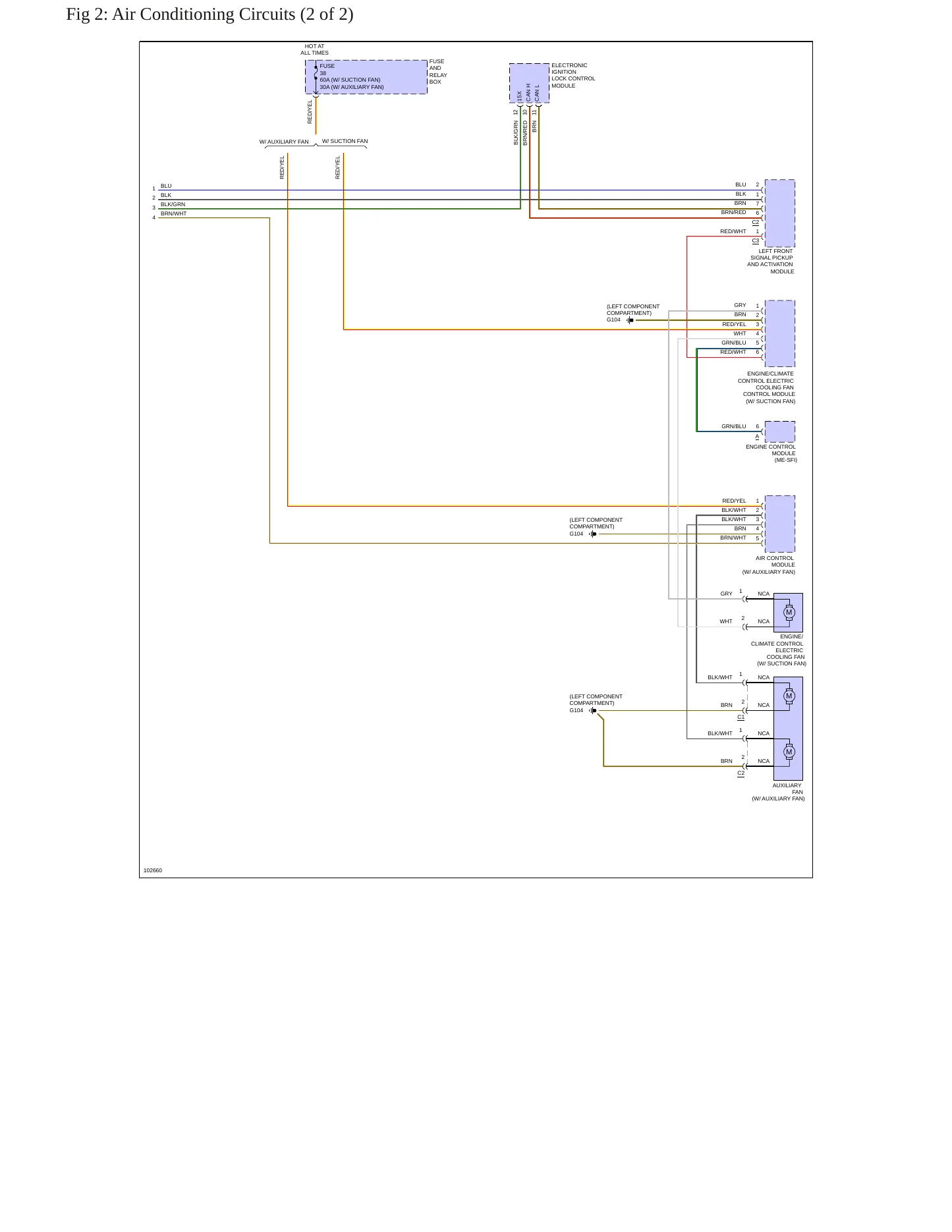The width and height of the screenshot is (952, 1232).
Task: Click the '60A (W/ SUCTION FAN)' text
Action: coord(350,80)
